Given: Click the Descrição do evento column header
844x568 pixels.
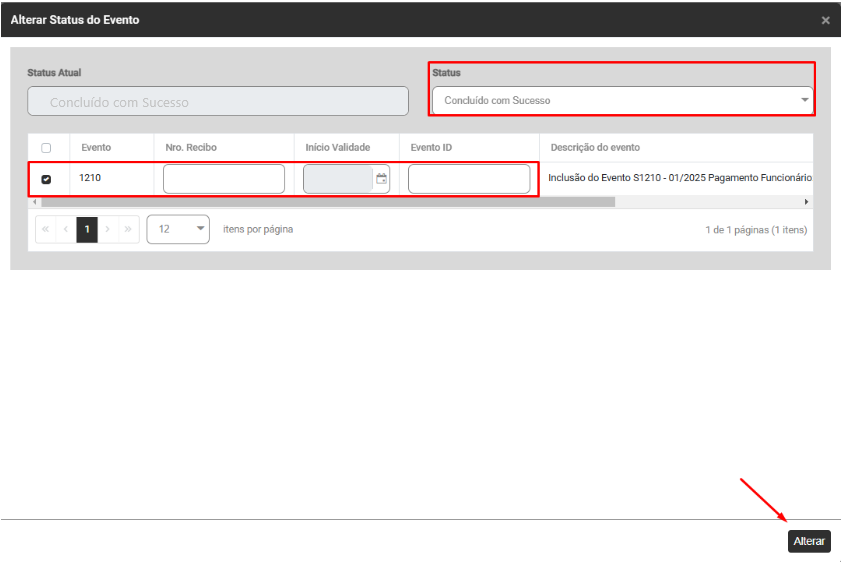Looking at the screenshot, I should point(595,148).
